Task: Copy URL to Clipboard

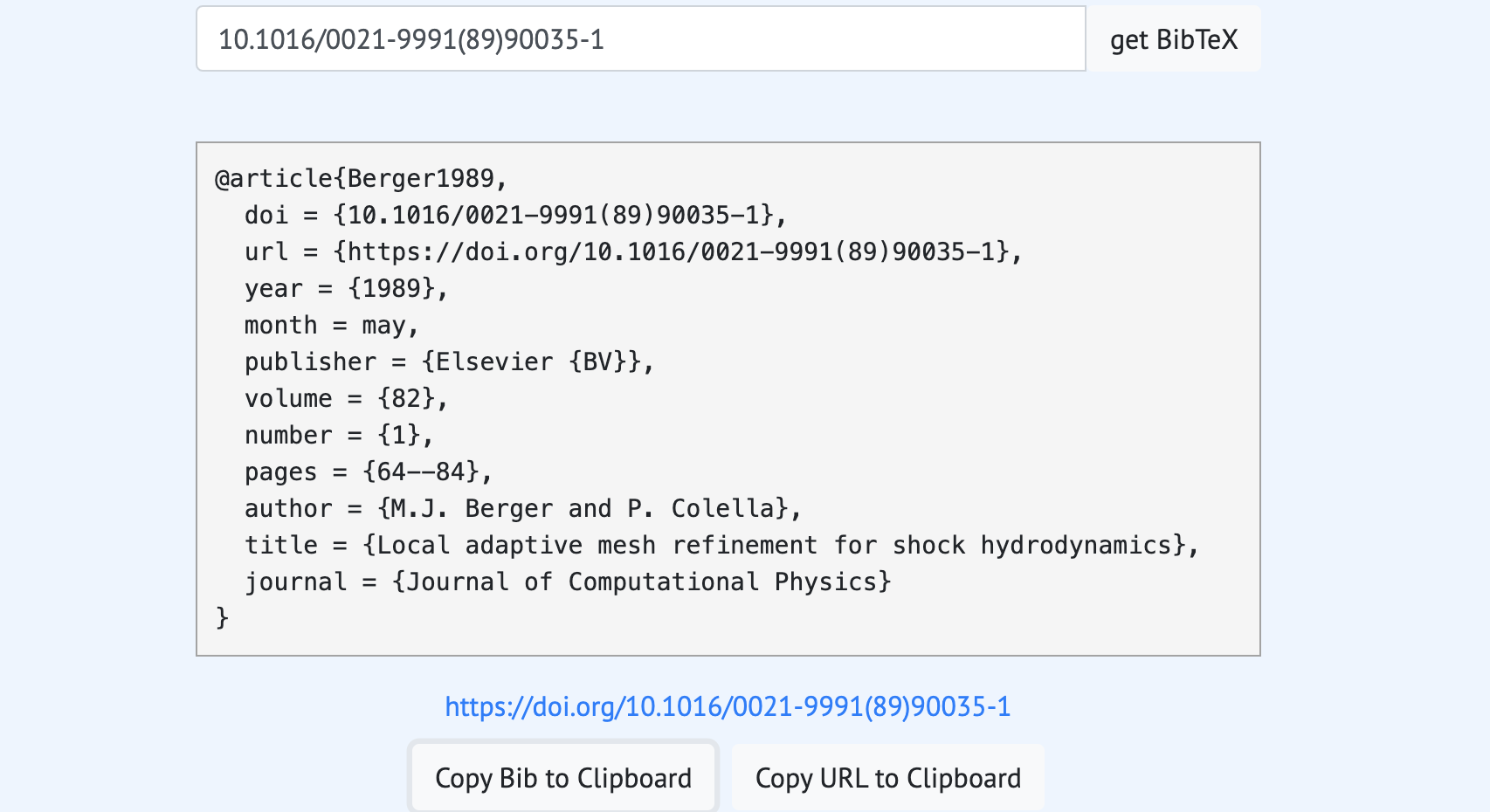Action: coord(887,777)
